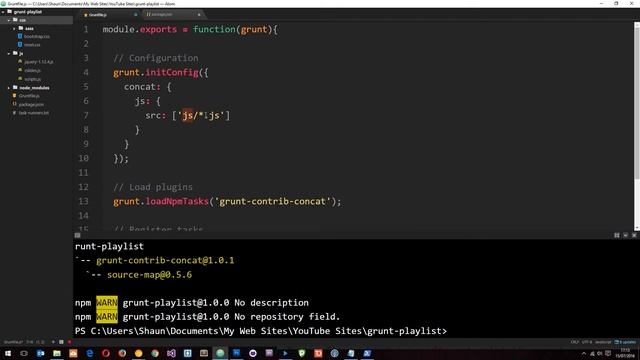Open Gruntfile.js from the tree view
This screenshot has width=640, height=360.
coord(29,96)
